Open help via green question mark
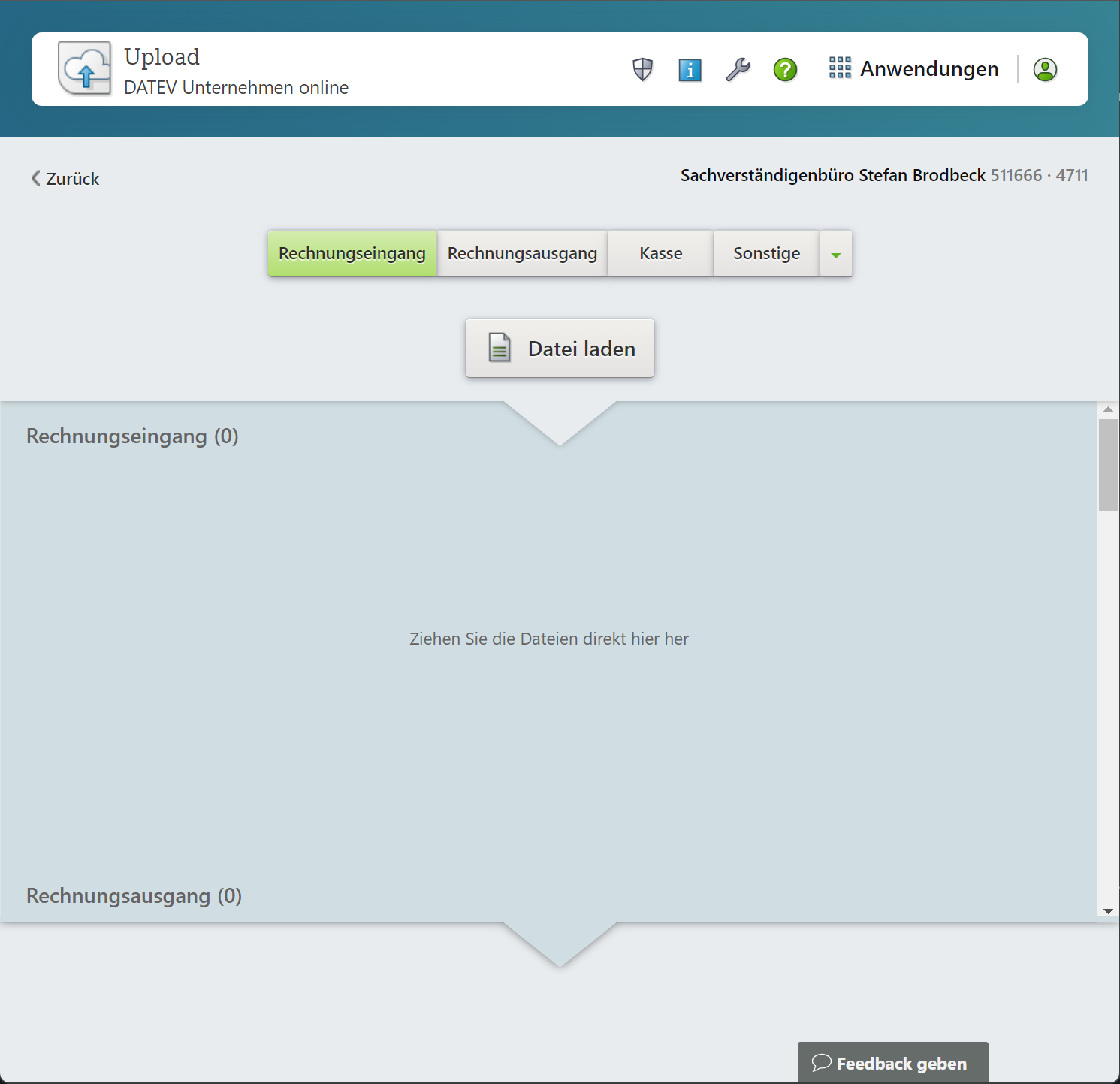1120x1084 pixels. (x=785, y=70)
